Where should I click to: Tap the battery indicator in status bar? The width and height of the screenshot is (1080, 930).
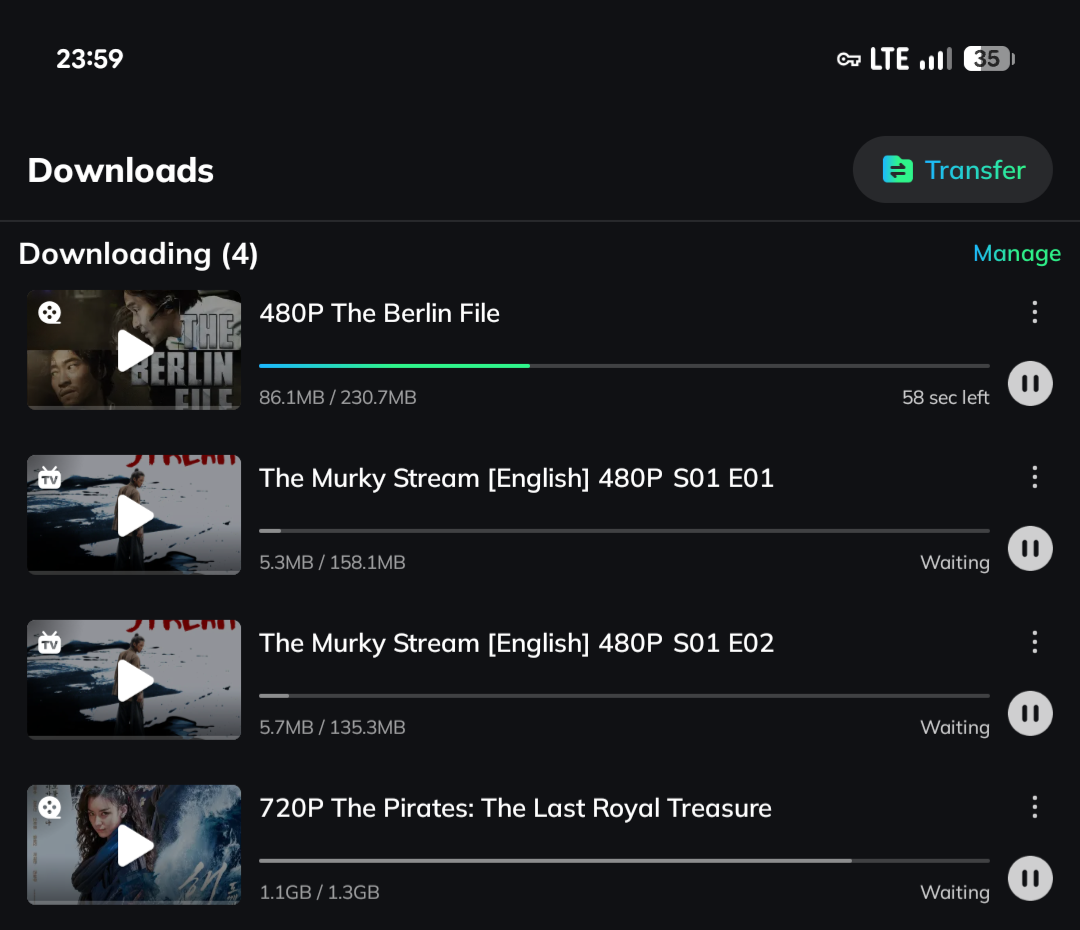(x=989, y=59)
